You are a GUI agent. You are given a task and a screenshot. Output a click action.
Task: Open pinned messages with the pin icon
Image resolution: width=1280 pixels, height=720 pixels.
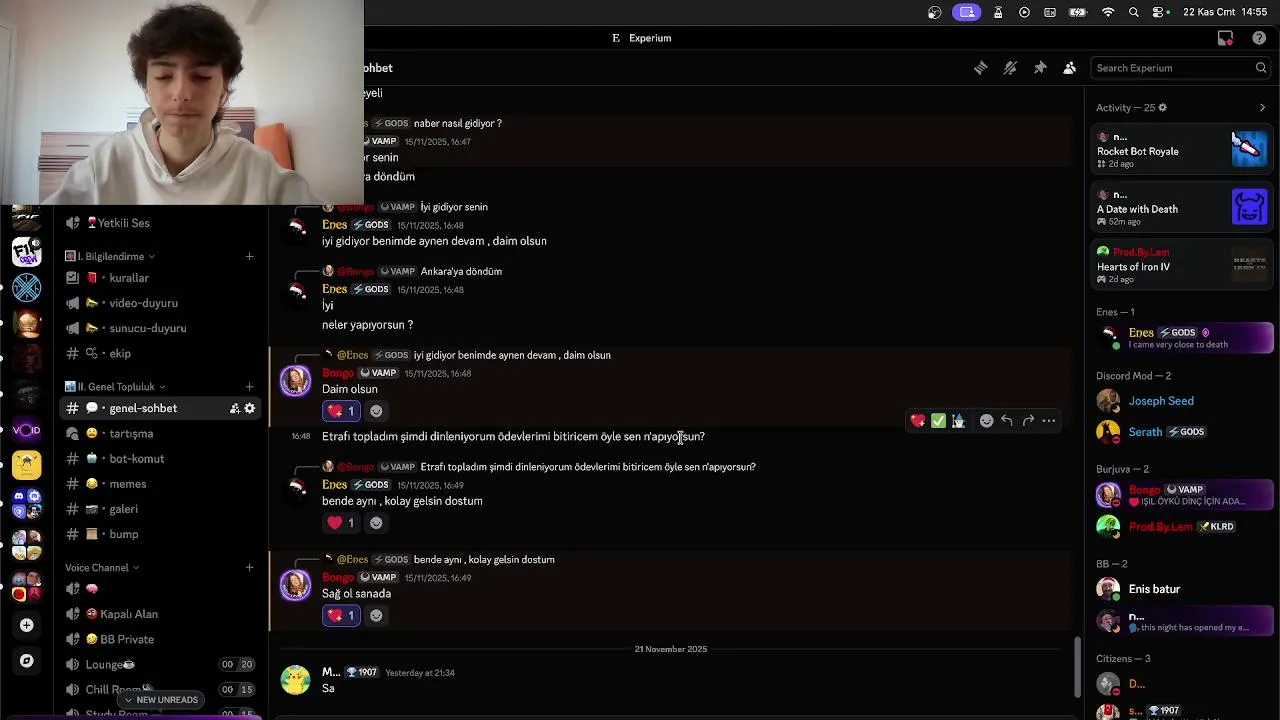click(1040, 68)
